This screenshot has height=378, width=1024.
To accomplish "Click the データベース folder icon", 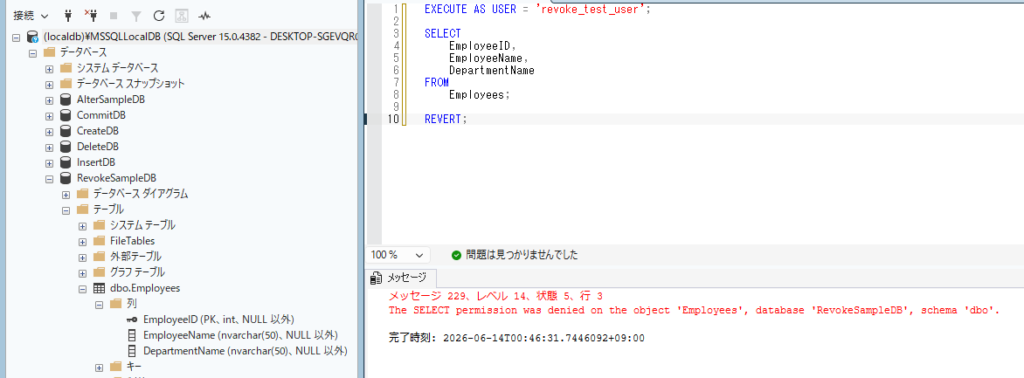I will pos(49,52).
